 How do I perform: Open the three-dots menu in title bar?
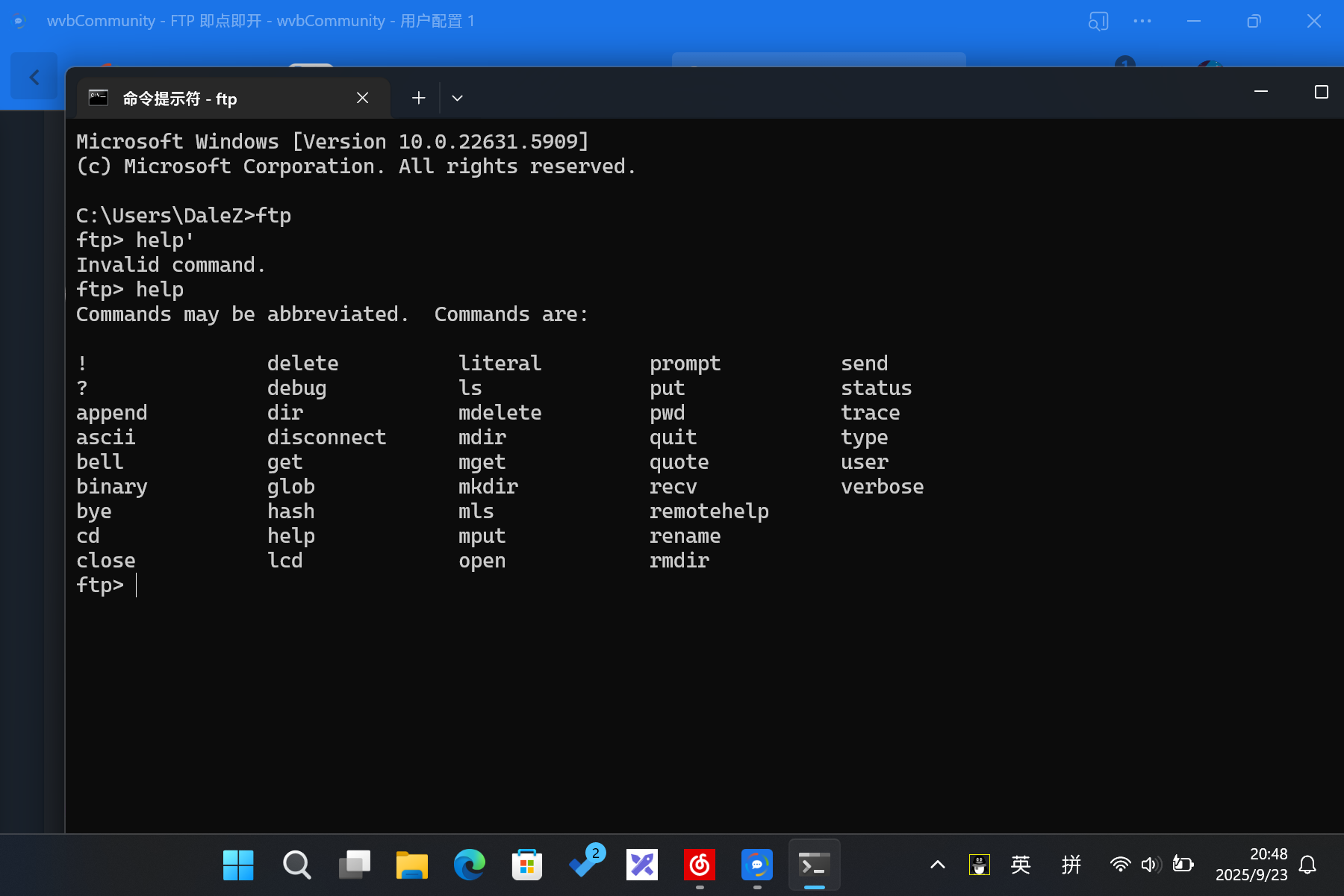point(1142,21)
